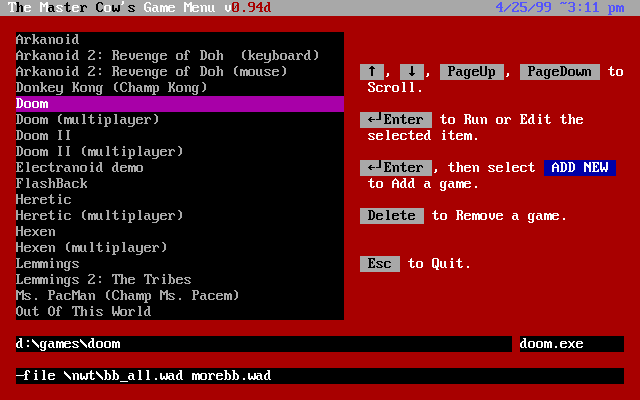Click the blue ADD NEW label
The image size is (640, 400).
point(580,168)
